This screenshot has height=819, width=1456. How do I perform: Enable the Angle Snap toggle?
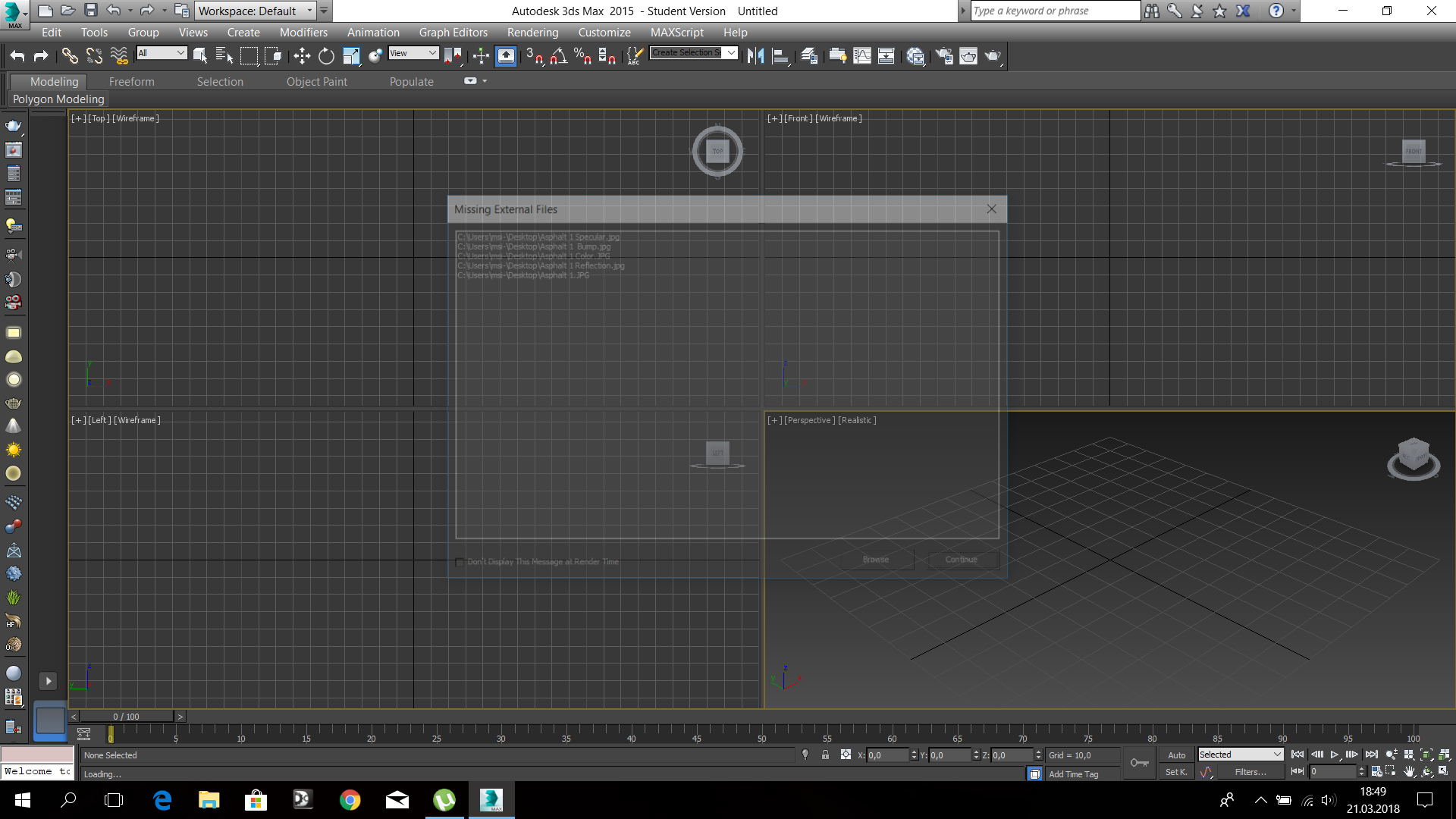click(559, 55)
